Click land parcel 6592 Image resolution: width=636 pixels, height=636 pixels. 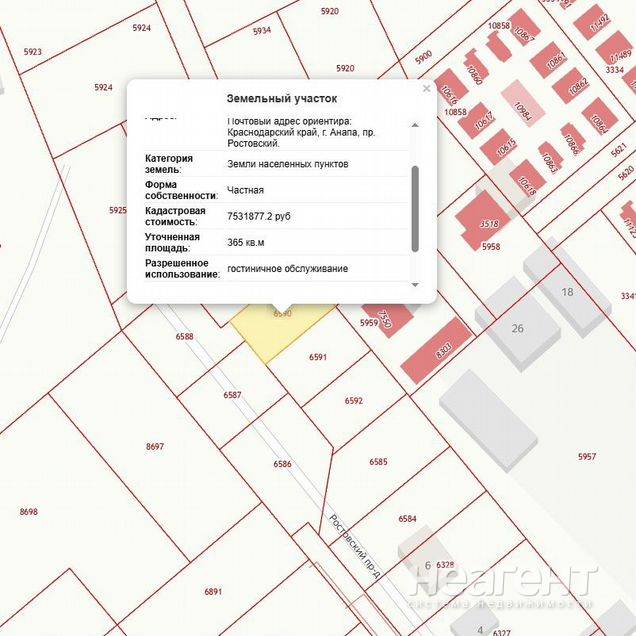coord(353,400)
